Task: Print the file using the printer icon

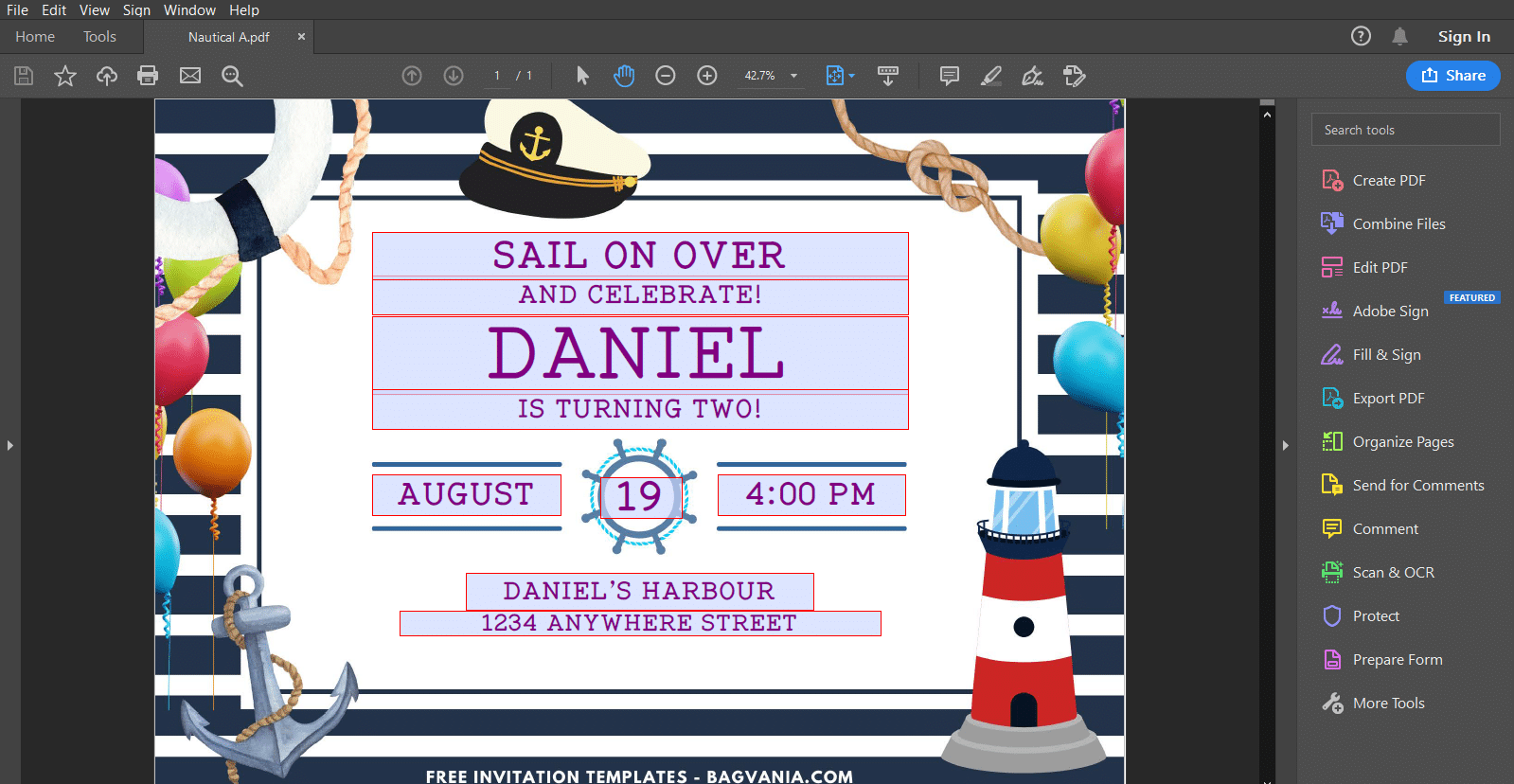Action: coord(148,76)
